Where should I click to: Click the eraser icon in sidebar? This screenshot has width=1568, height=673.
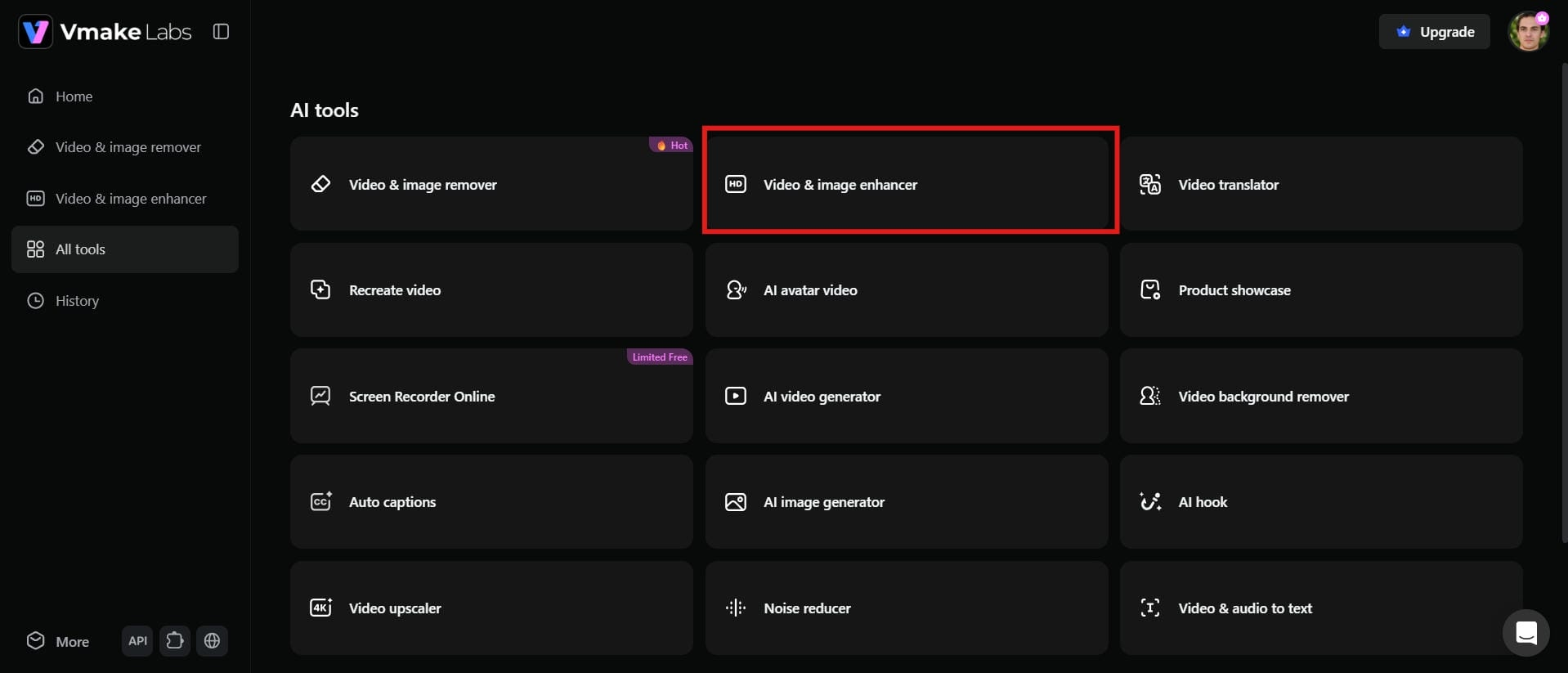[35, 147]
